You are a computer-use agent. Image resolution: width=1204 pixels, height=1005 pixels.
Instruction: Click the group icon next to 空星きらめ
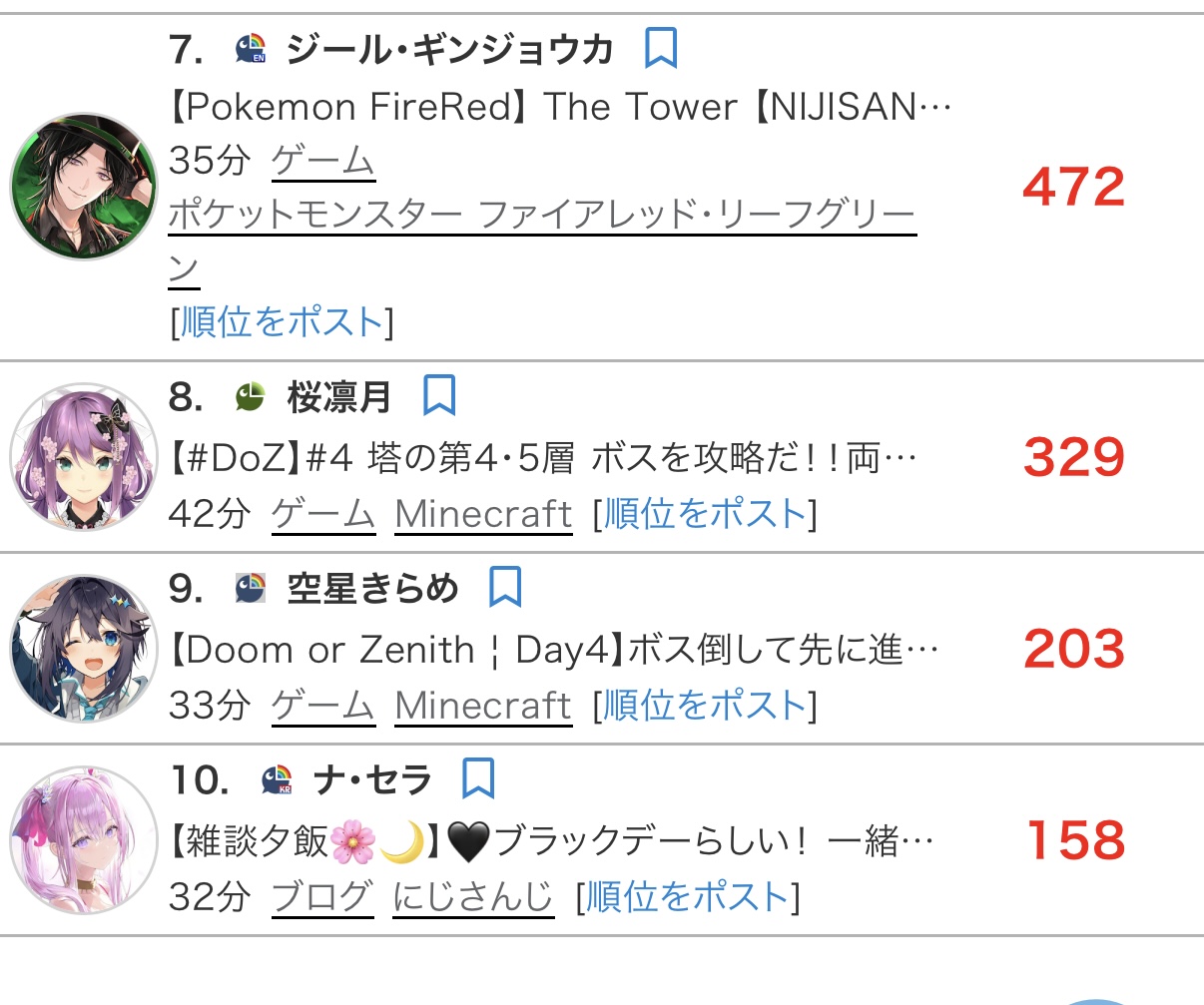click(251, 589)
